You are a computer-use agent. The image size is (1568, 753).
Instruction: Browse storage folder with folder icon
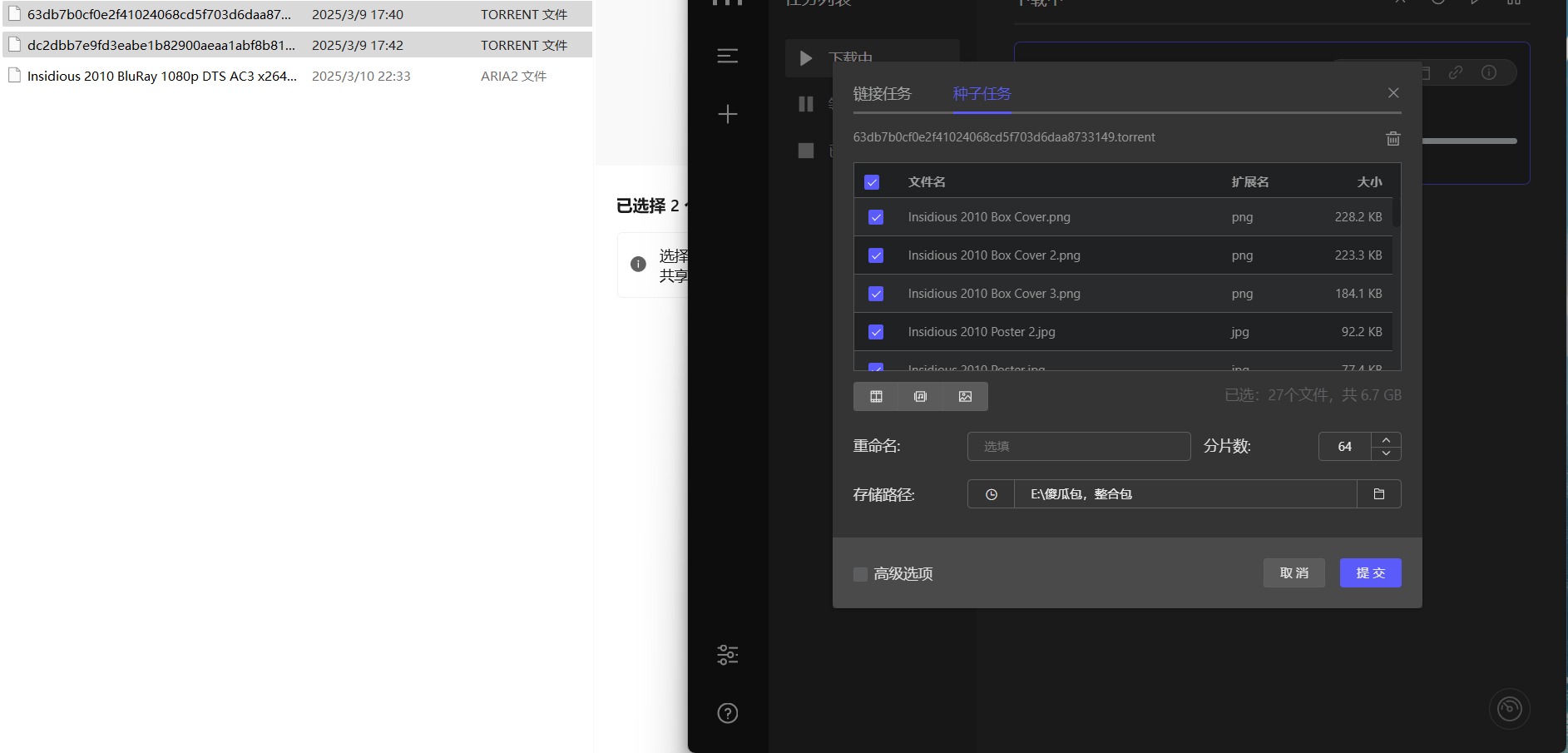coord(1379,494)
